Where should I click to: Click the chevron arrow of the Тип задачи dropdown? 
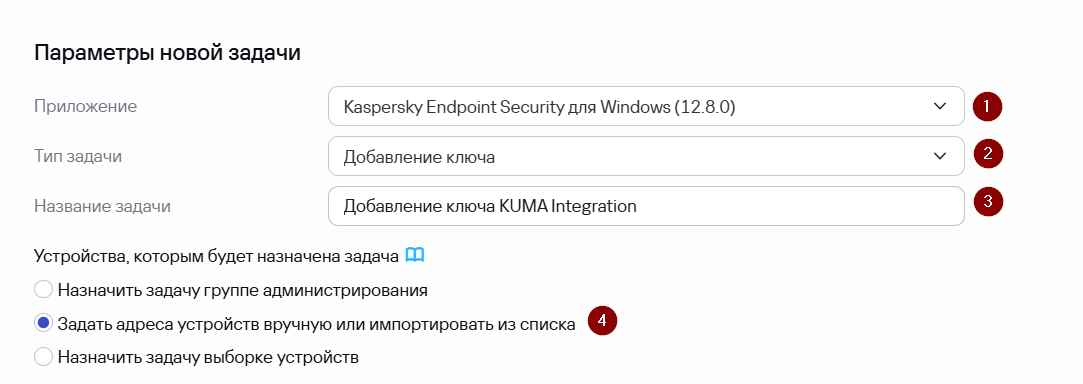[x=939, y=156]
